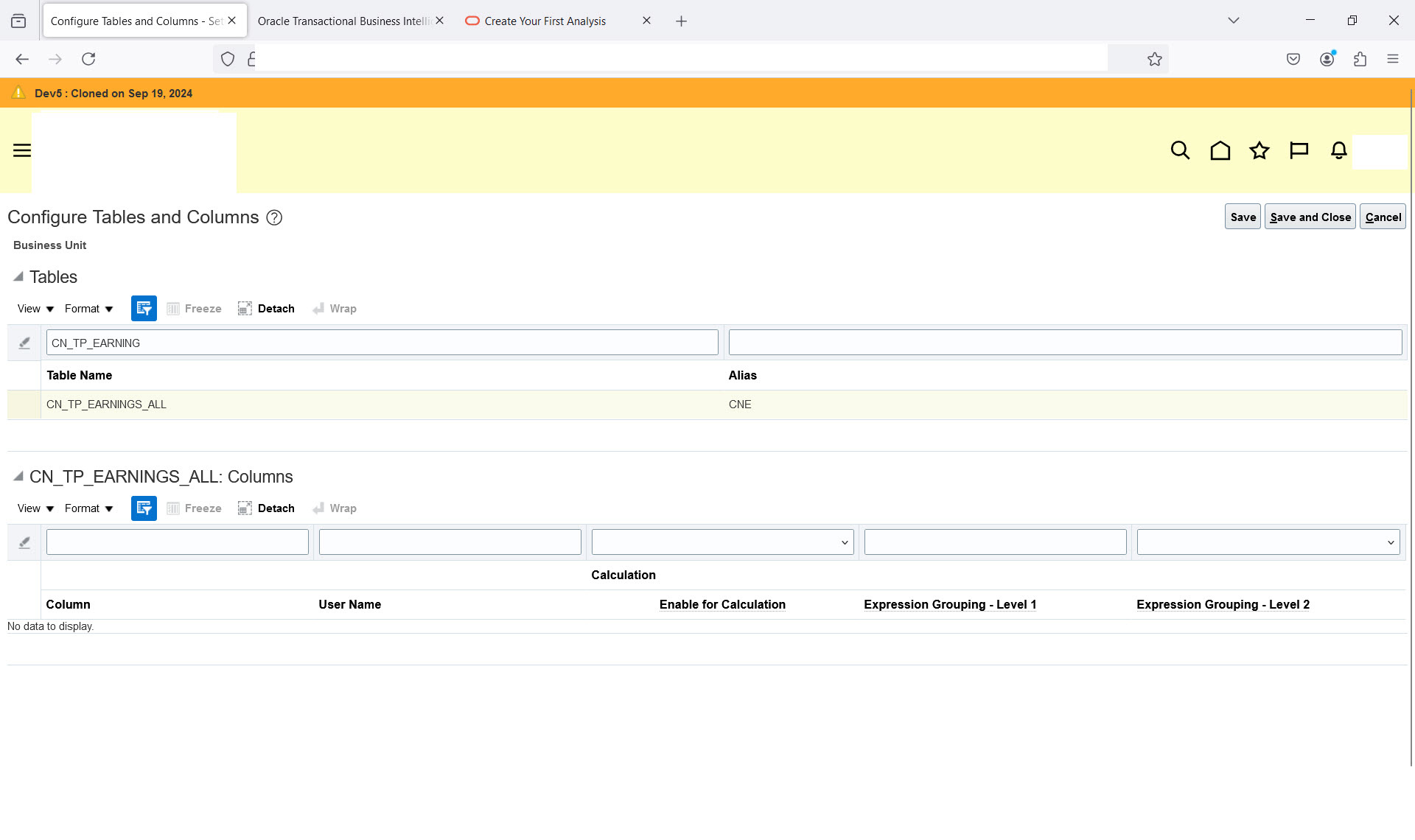Click the search magnifier icon

pos(1180,150)
